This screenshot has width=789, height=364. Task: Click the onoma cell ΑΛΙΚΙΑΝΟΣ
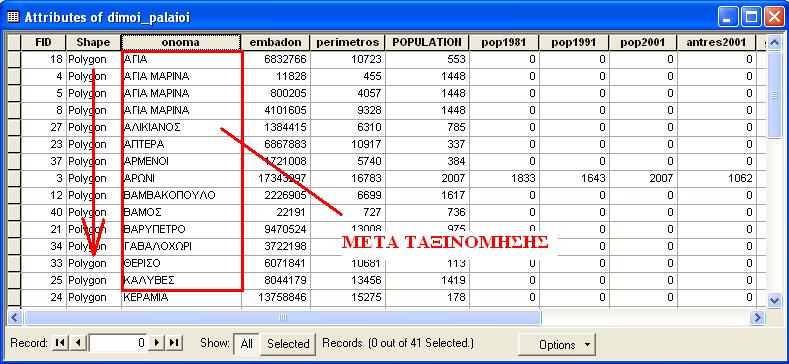coord(181,127)
